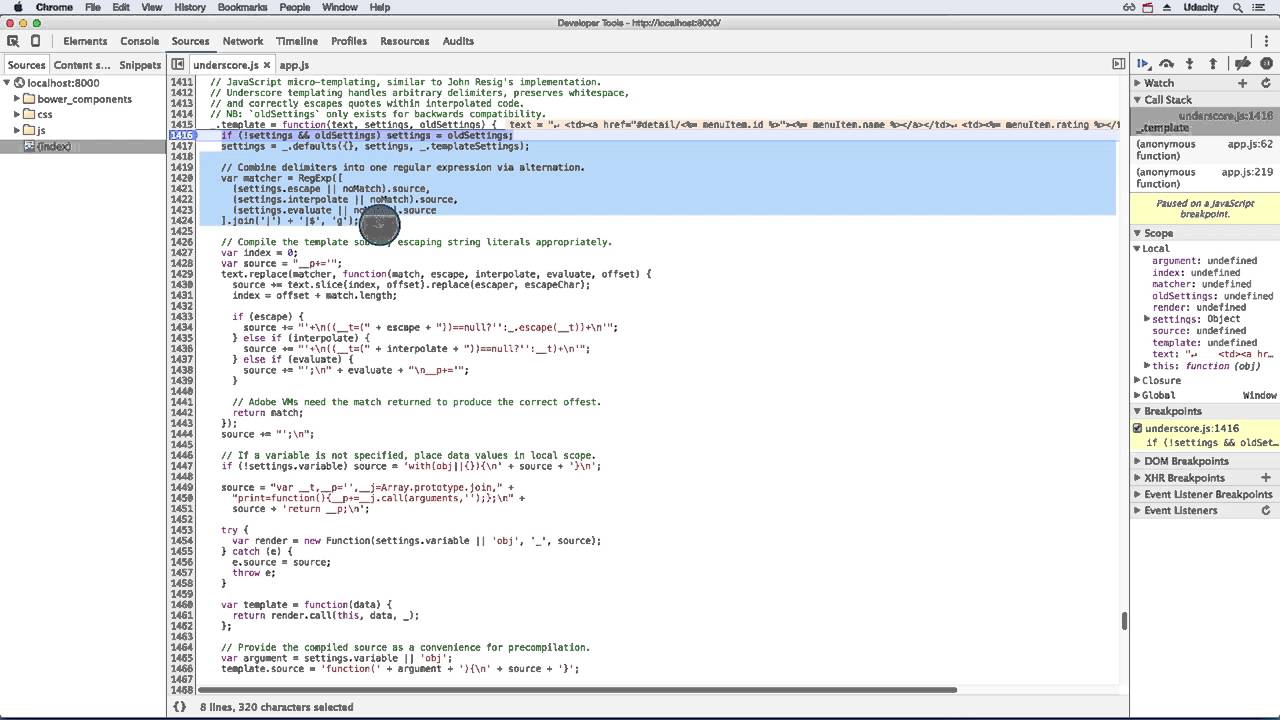This screenshot has height=720, width=1280.
Task: Expand the Watch section
Action: tap(1137, 83)
